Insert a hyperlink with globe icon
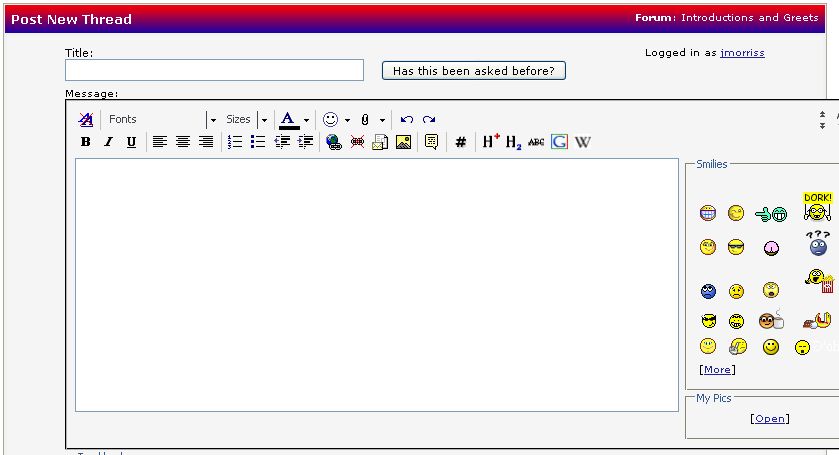This screenshot has height=455, width=839. point(334,142)
